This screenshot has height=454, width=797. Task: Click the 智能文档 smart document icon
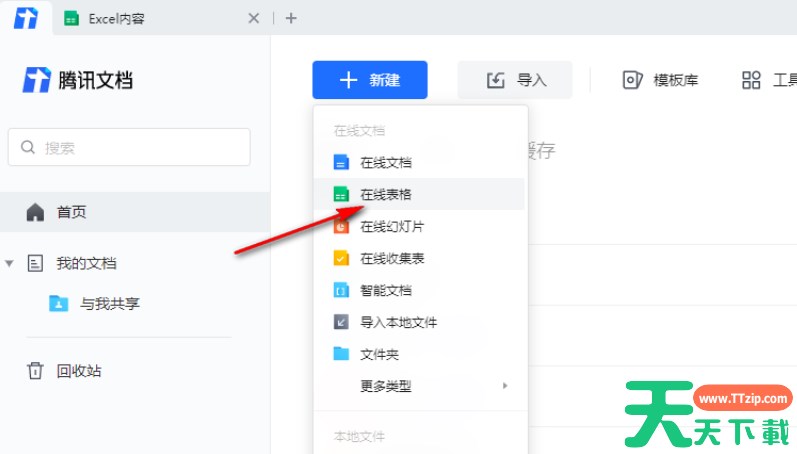[341, 290]
